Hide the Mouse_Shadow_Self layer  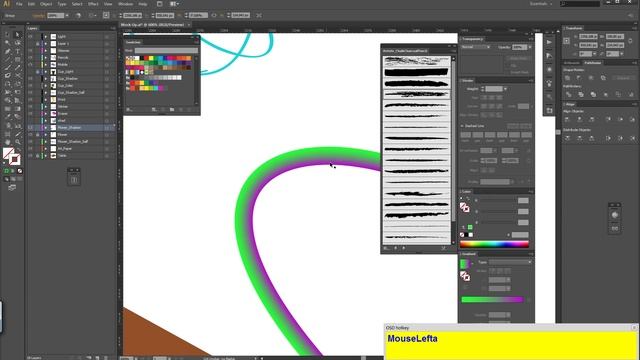coord(31,142)
